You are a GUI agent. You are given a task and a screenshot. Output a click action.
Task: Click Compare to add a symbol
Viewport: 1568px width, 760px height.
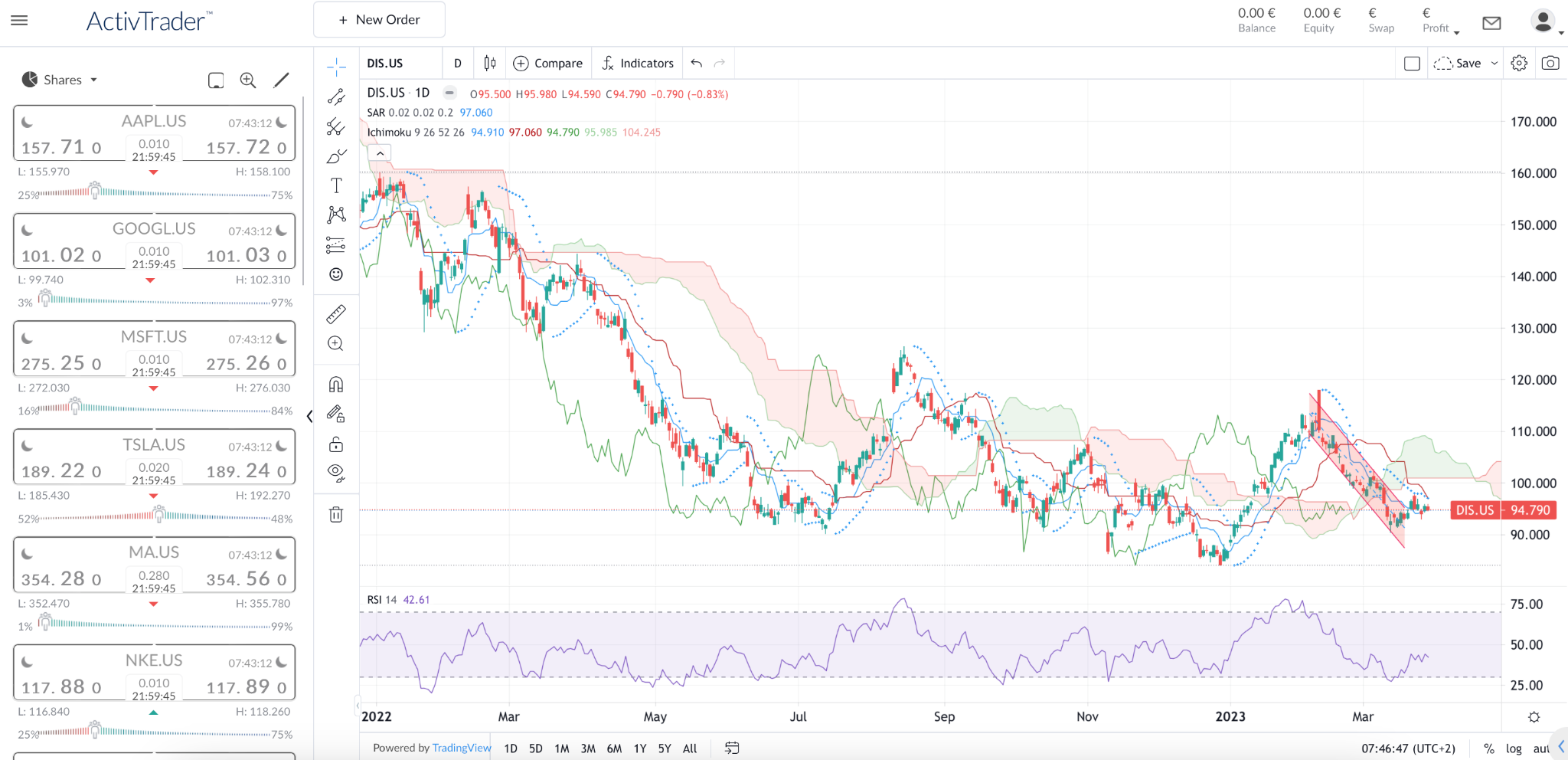[547, 64]
